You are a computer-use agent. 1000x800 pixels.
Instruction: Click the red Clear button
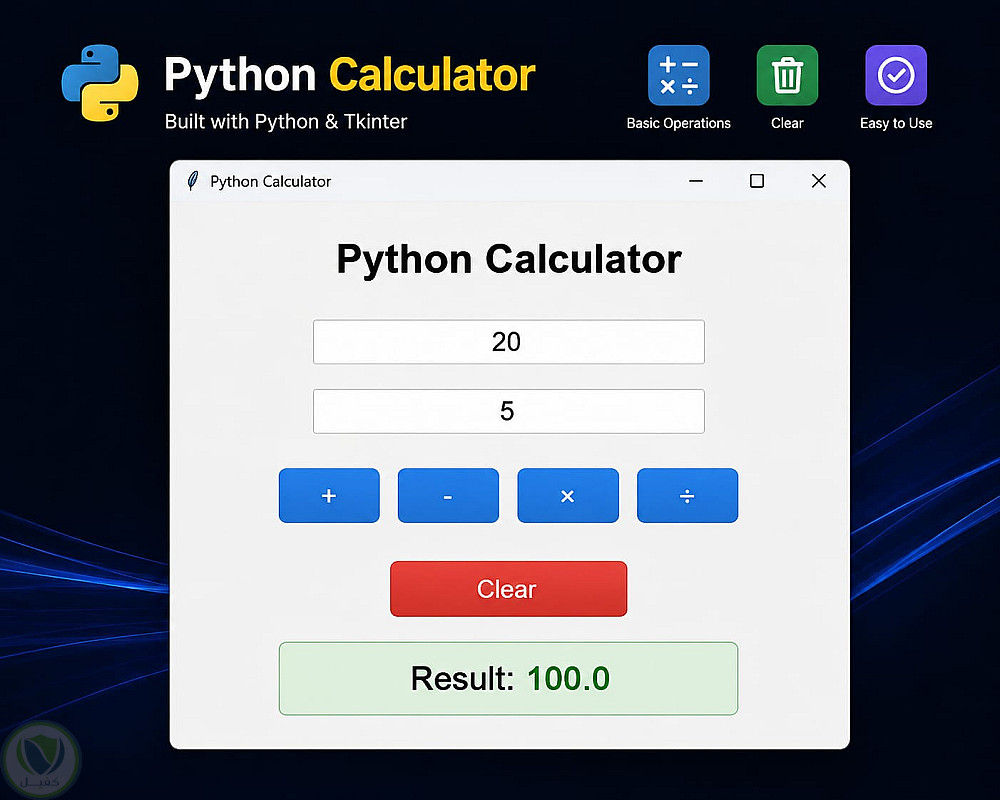click(508, 589)
